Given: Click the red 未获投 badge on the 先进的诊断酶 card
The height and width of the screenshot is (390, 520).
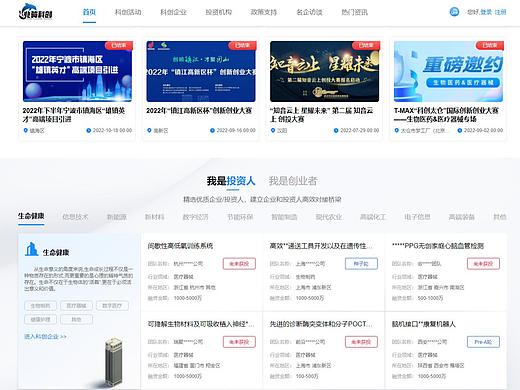Looking at the screenshot, I should point(361,342).
